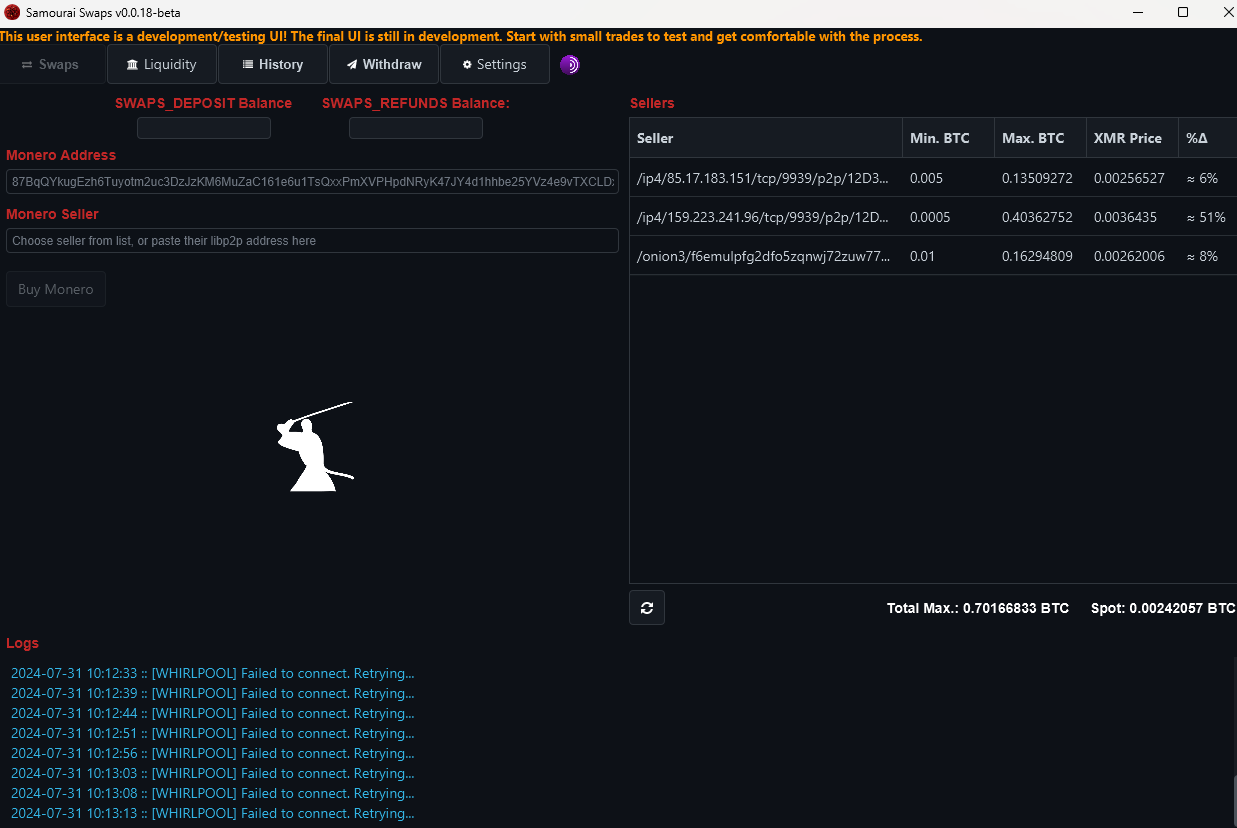This screenshot has width=1237, height=828.
Task: Sort by the Max. BTC column header
Action: pos(1033,138)
